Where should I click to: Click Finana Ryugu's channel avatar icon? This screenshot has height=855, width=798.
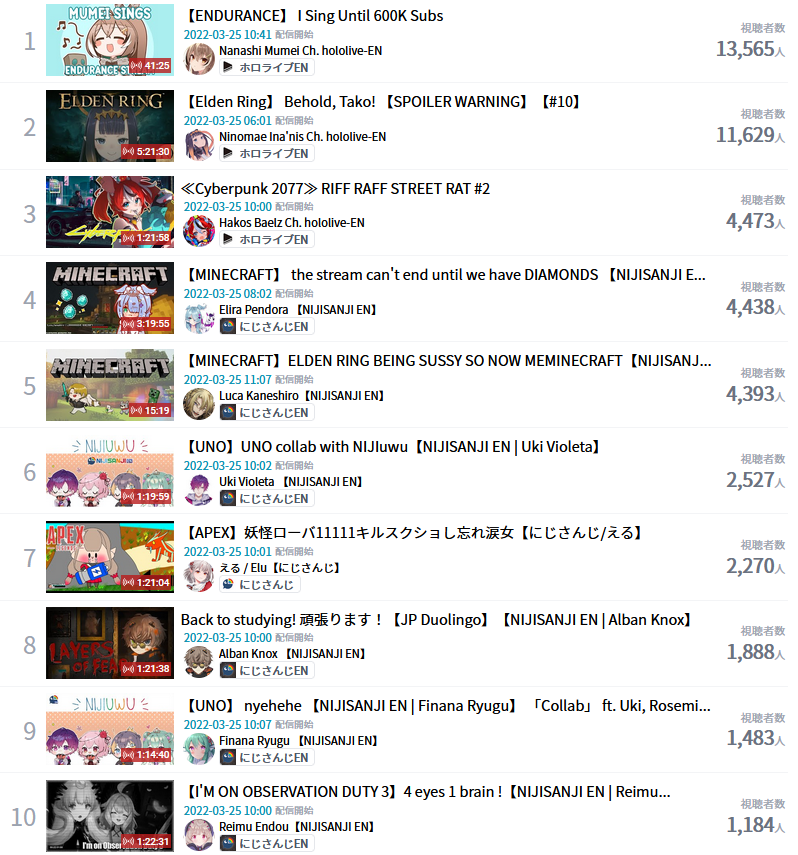[x=199, y=749]
